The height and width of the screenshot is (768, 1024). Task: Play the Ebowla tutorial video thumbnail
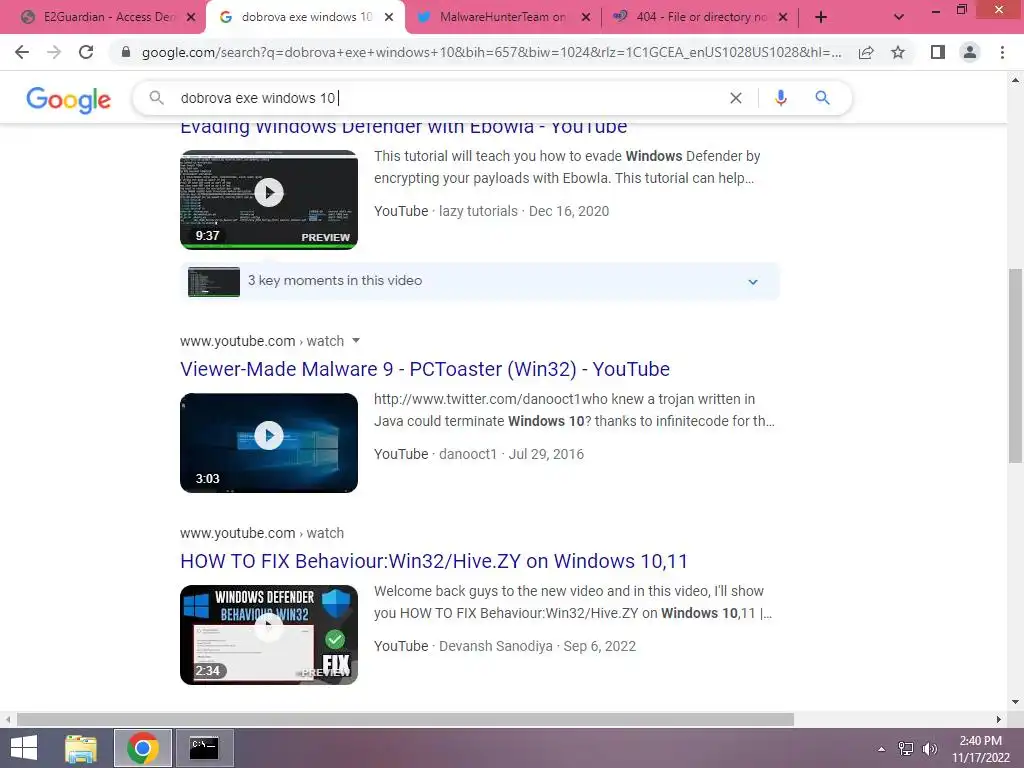[269, 199]
